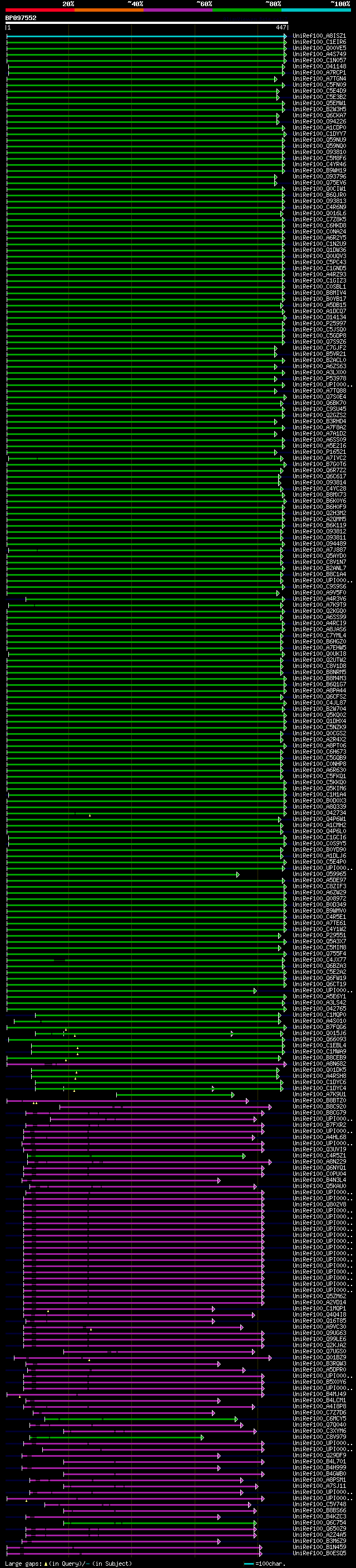Screen dimensions: 356x1568
Task: Select the UniRef100_C8V979 label
Action: 319,1437
